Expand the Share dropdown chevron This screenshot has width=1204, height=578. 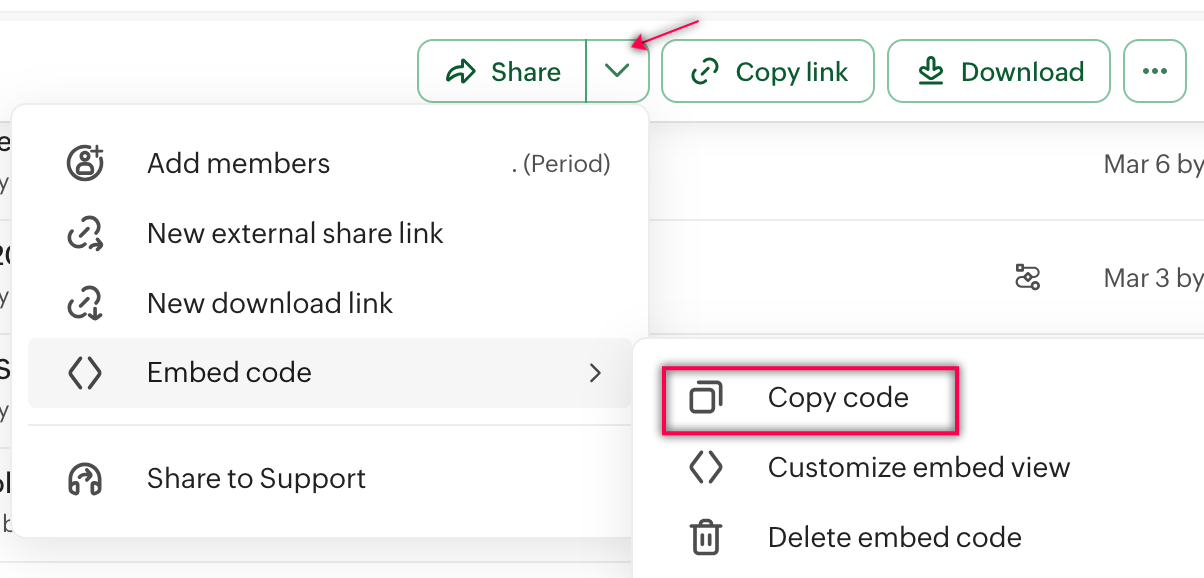tap(618, 72)
